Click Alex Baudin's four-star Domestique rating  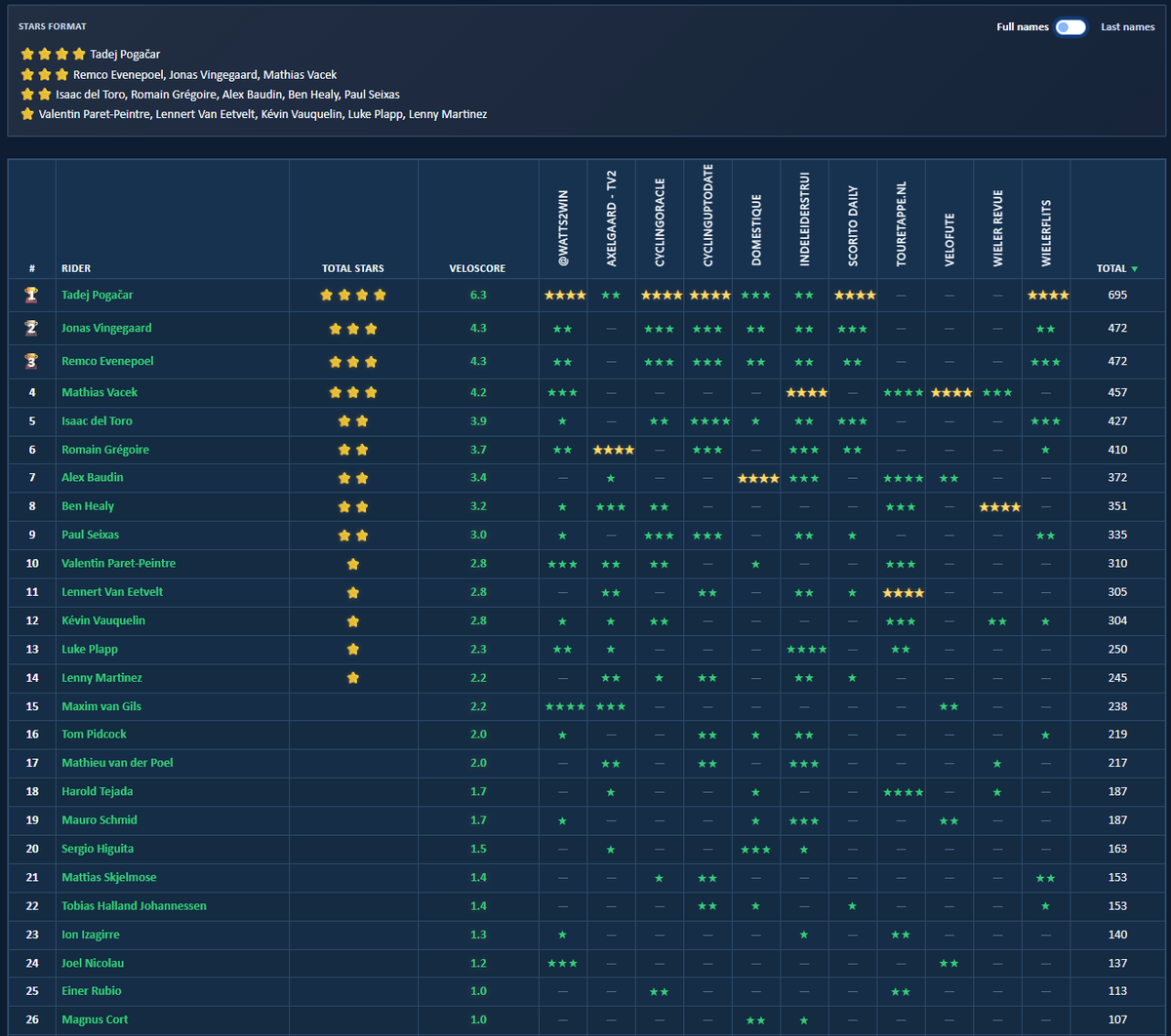click(757, 477)
